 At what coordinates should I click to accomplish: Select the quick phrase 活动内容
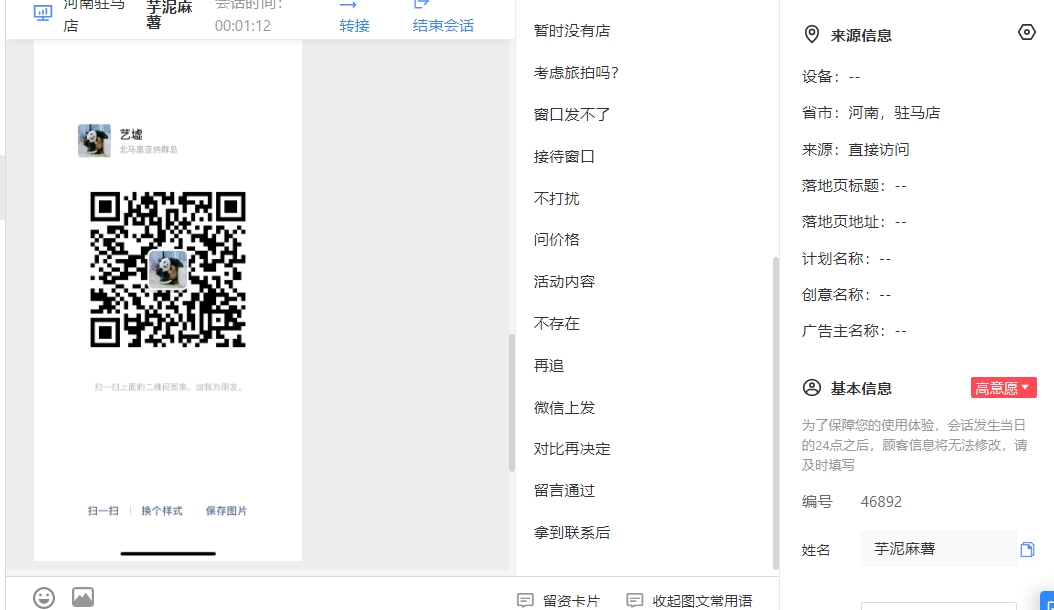pyautogui.click(x=564, y=282)
